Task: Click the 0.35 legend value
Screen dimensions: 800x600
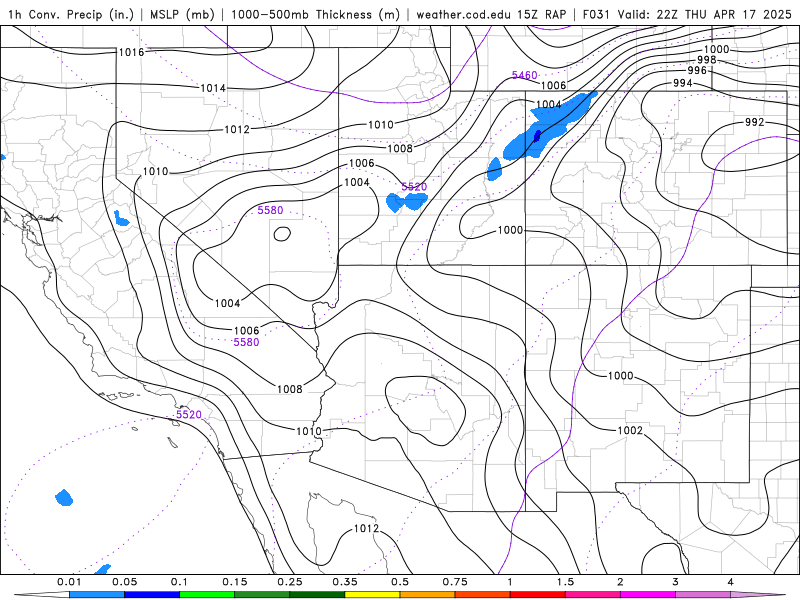Action: pyautogui.click(x=344, y=582)
